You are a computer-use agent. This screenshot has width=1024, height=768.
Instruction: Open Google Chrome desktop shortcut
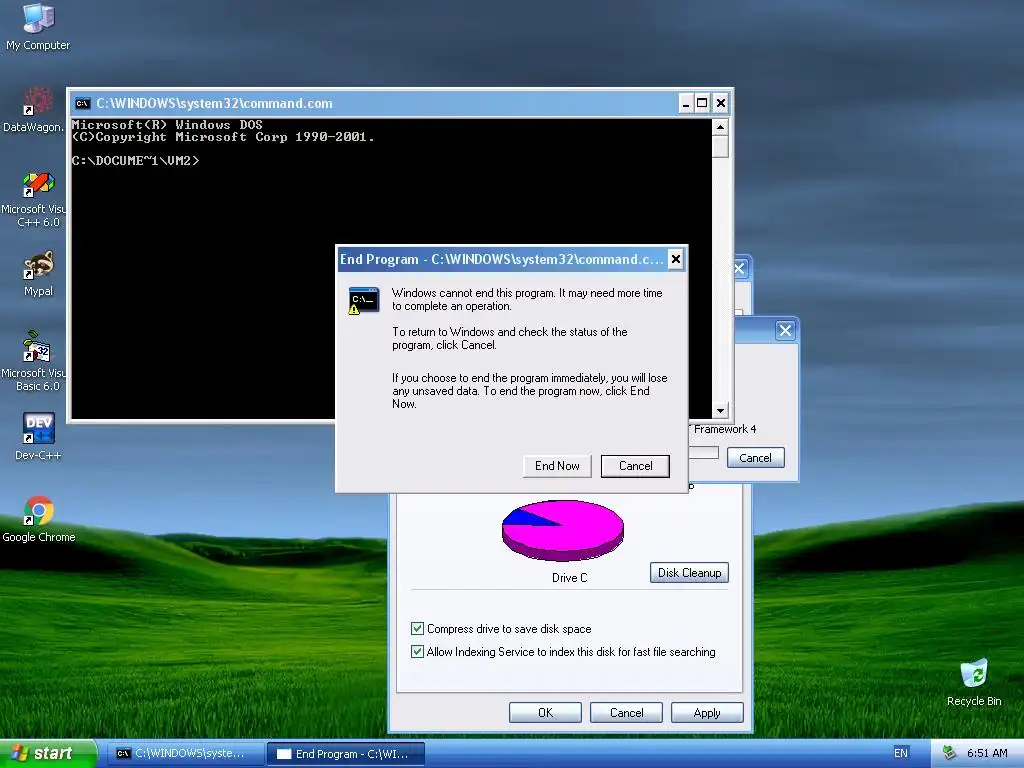pyautogui.click(x=39, y=519)
